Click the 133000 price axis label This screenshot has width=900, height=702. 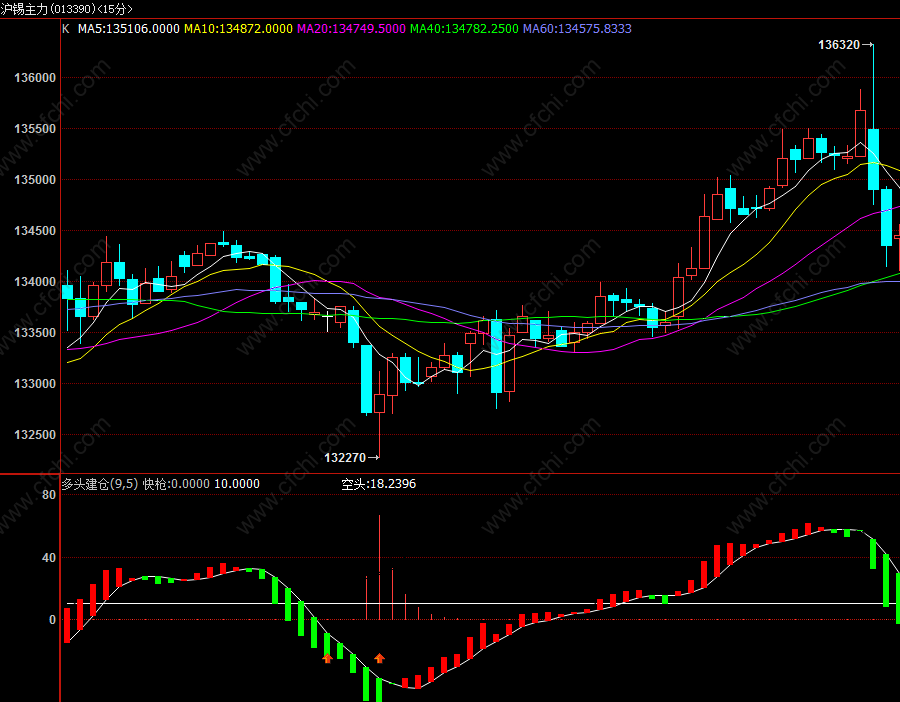[x=35, y=384]
